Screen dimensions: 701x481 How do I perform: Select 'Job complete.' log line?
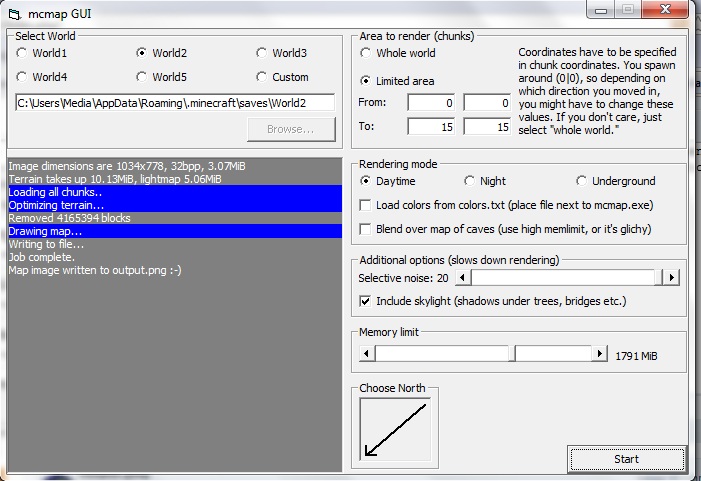coord(175,257)
